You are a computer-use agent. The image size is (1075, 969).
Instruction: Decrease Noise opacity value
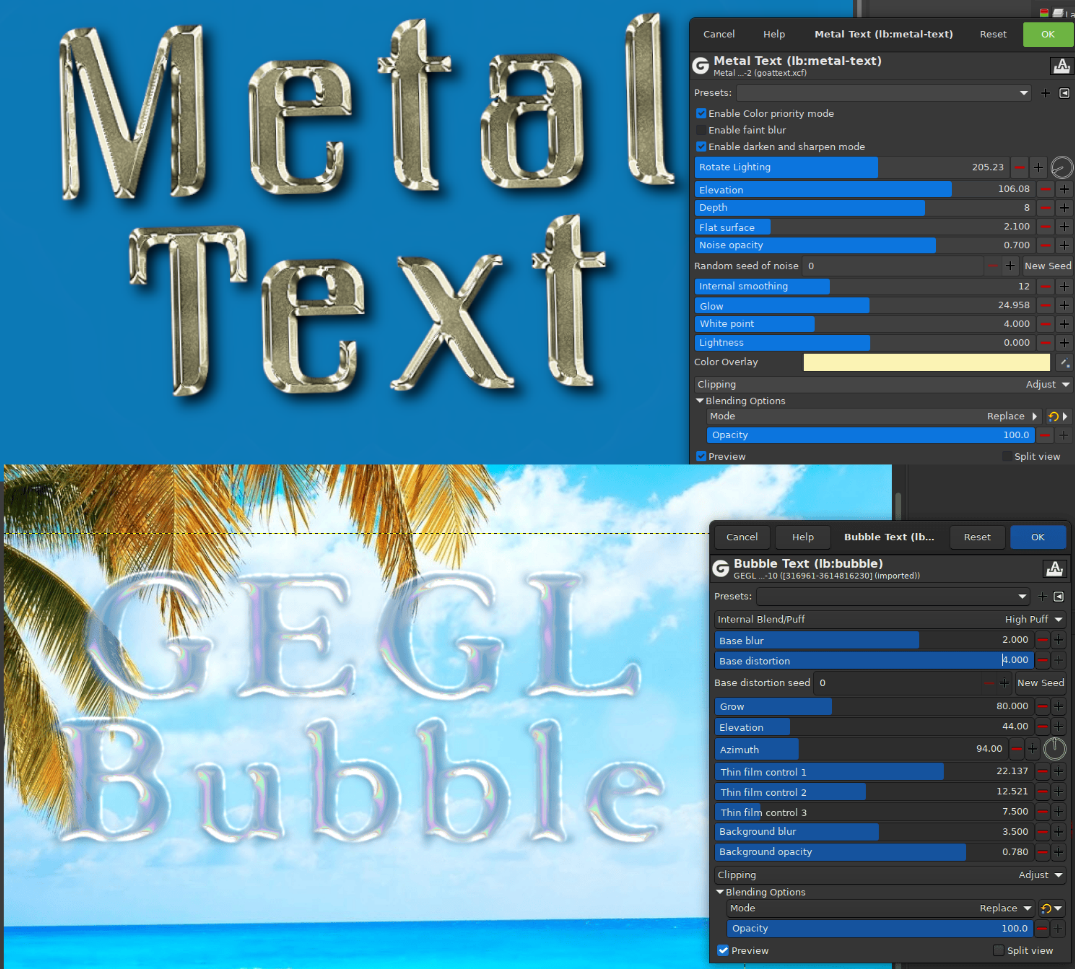click(1046, 245)
